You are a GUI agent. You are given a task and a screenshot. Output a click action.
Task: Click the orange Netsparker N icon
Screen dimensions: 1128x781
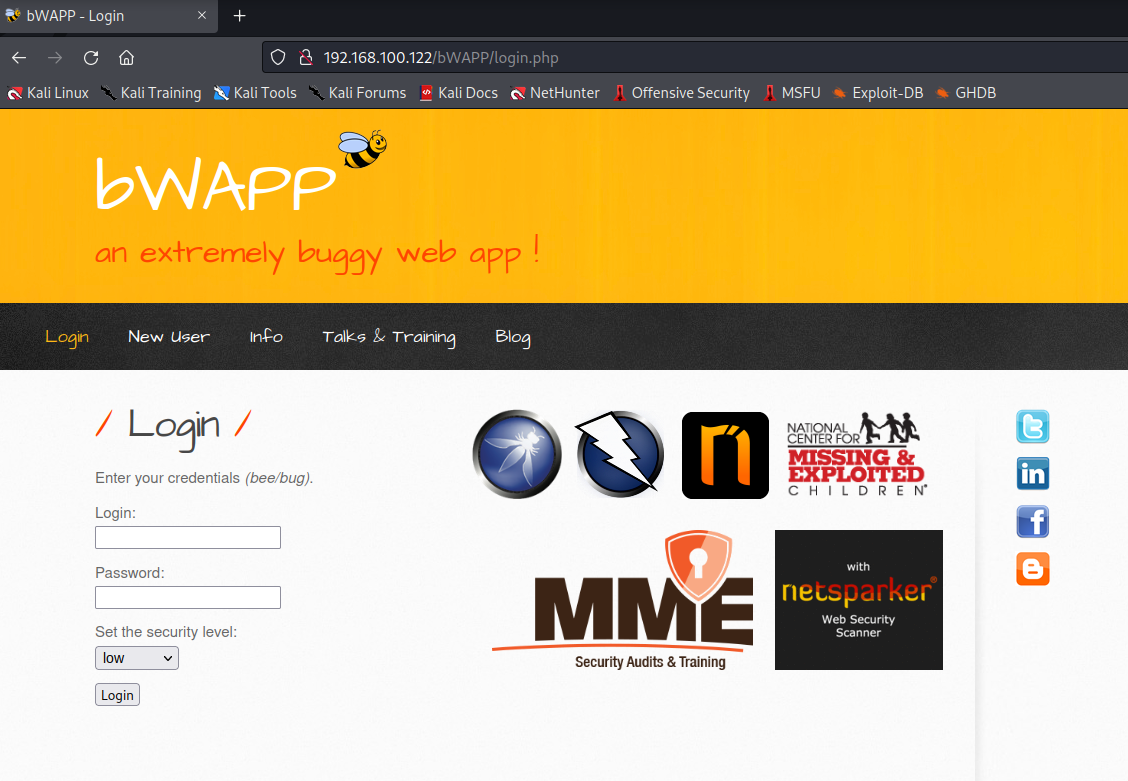pos(725,455)
